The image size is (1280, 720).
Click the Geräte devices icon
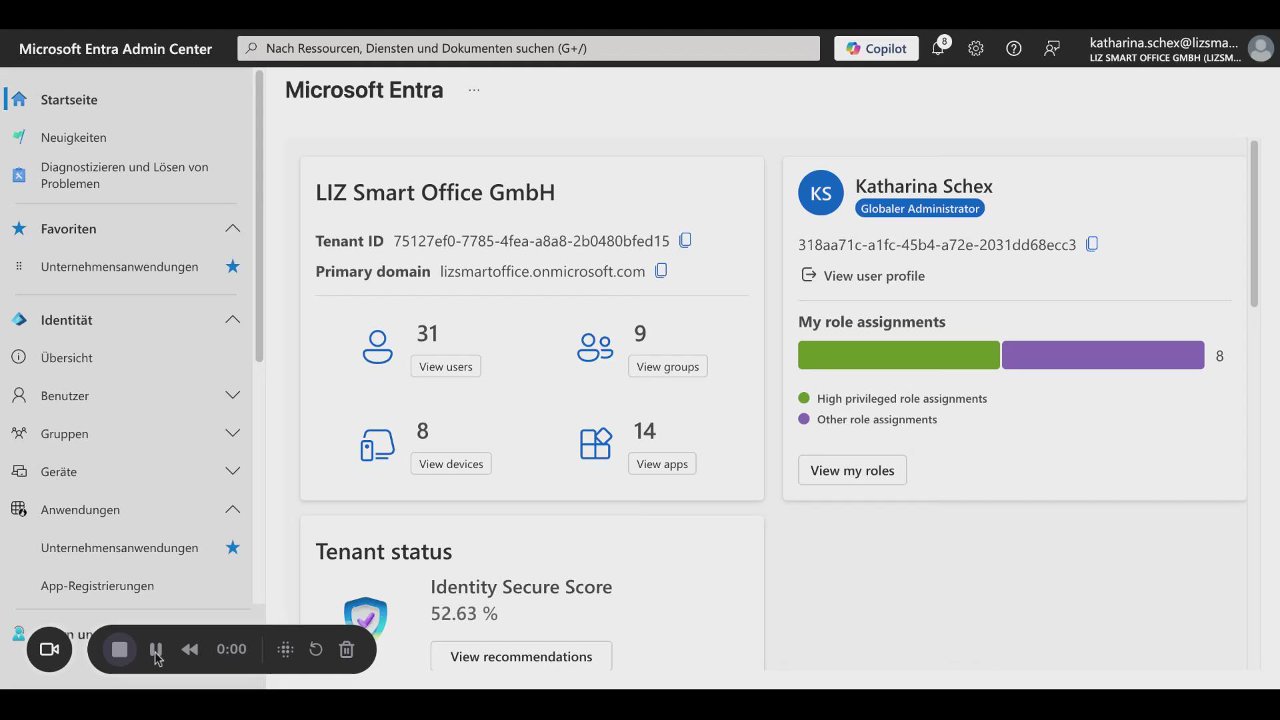[19, 471]
